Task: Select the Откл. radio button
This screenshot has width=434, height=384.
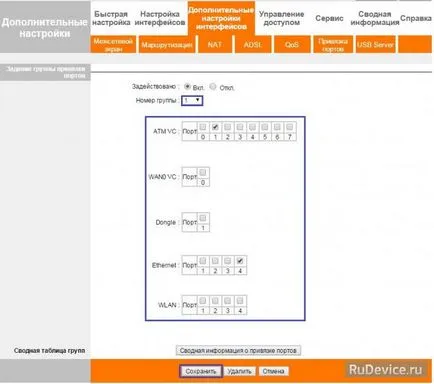Action: [213, 87]
